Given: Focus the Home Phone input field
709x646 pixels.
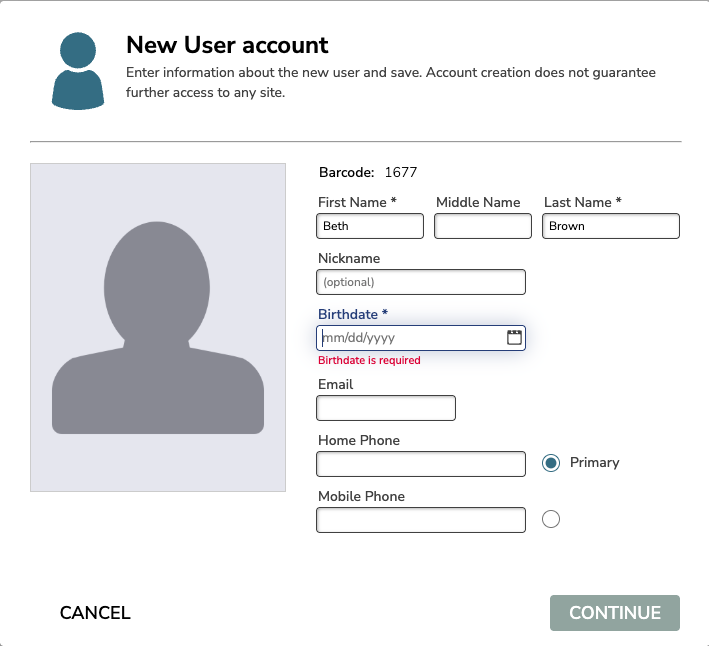Looking at the screenshot, I should 421,464.
